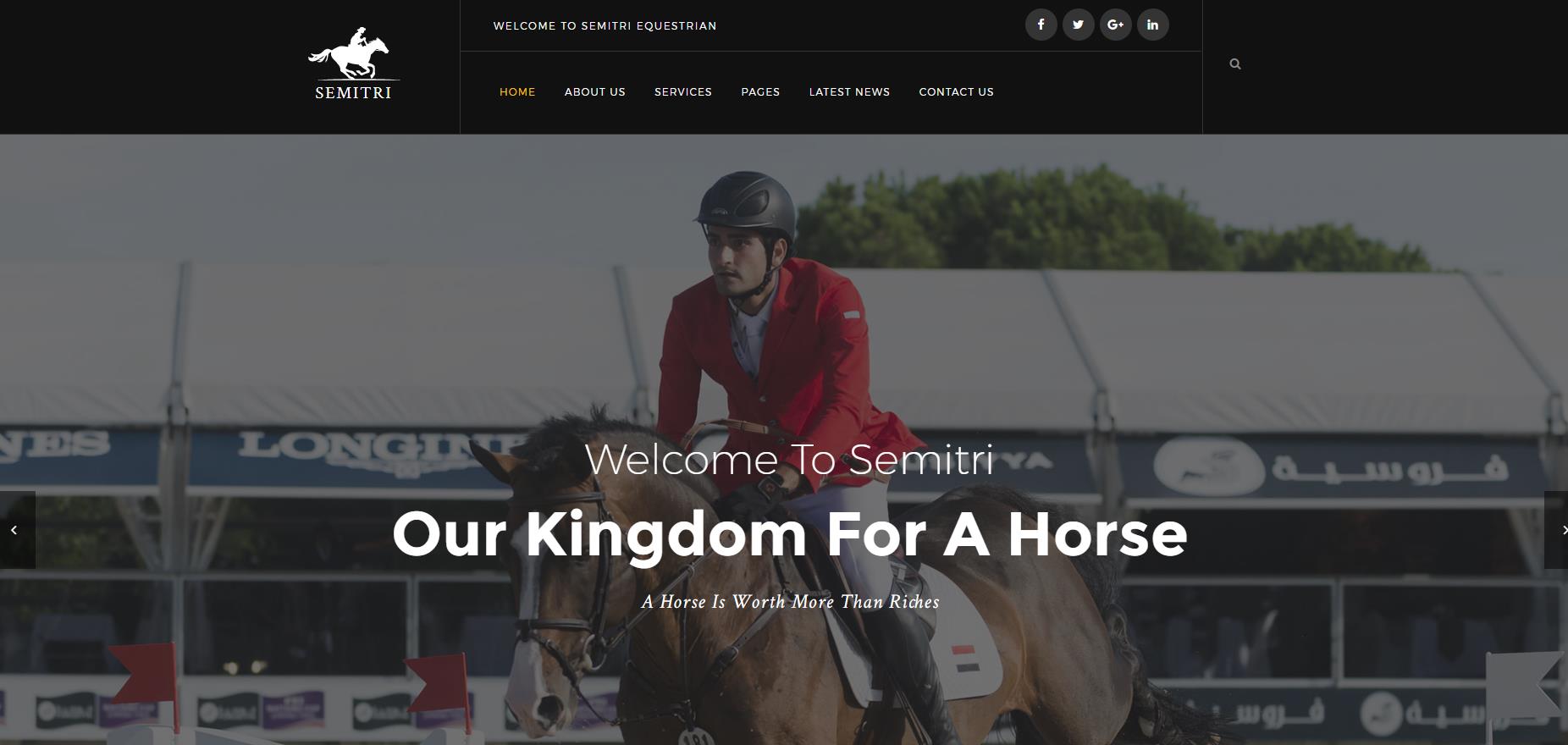The width and height of the screenshot is (1568, 745).
Task: Click the search magnifier icon
Action: [x=1235, y=63]
